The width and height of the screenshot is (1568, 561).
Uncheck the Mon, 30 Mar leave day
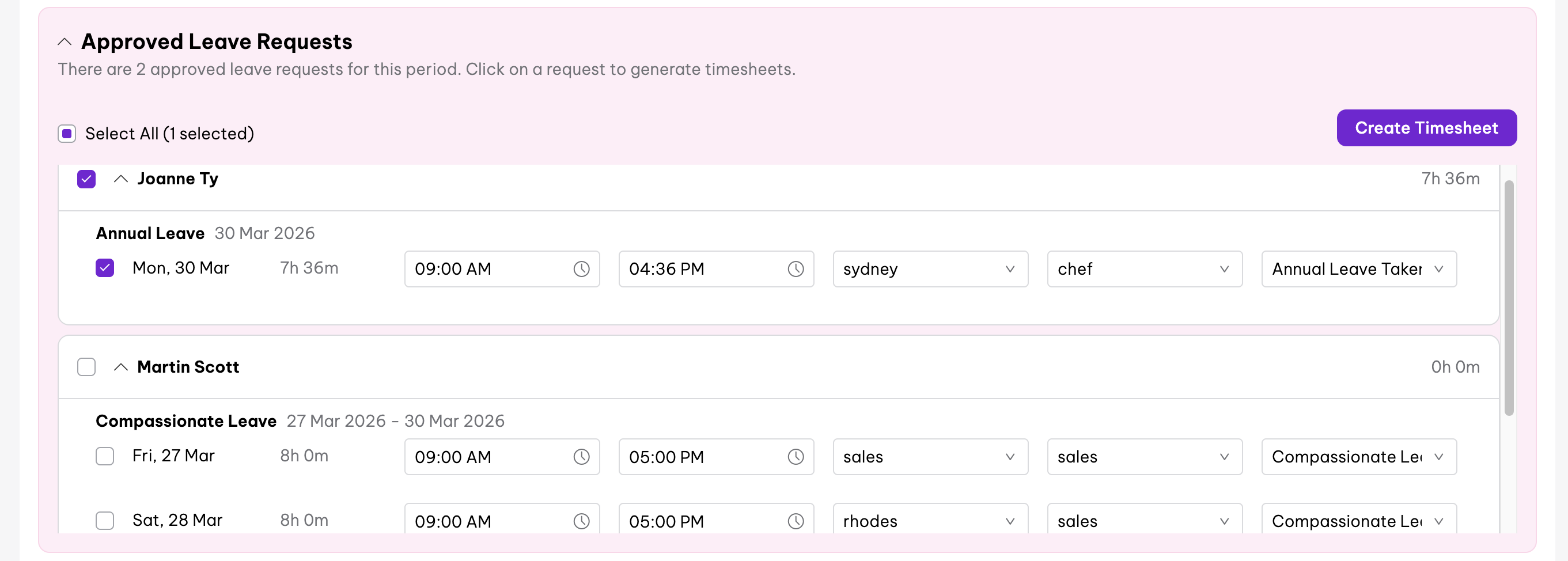[x=105, y=268]
